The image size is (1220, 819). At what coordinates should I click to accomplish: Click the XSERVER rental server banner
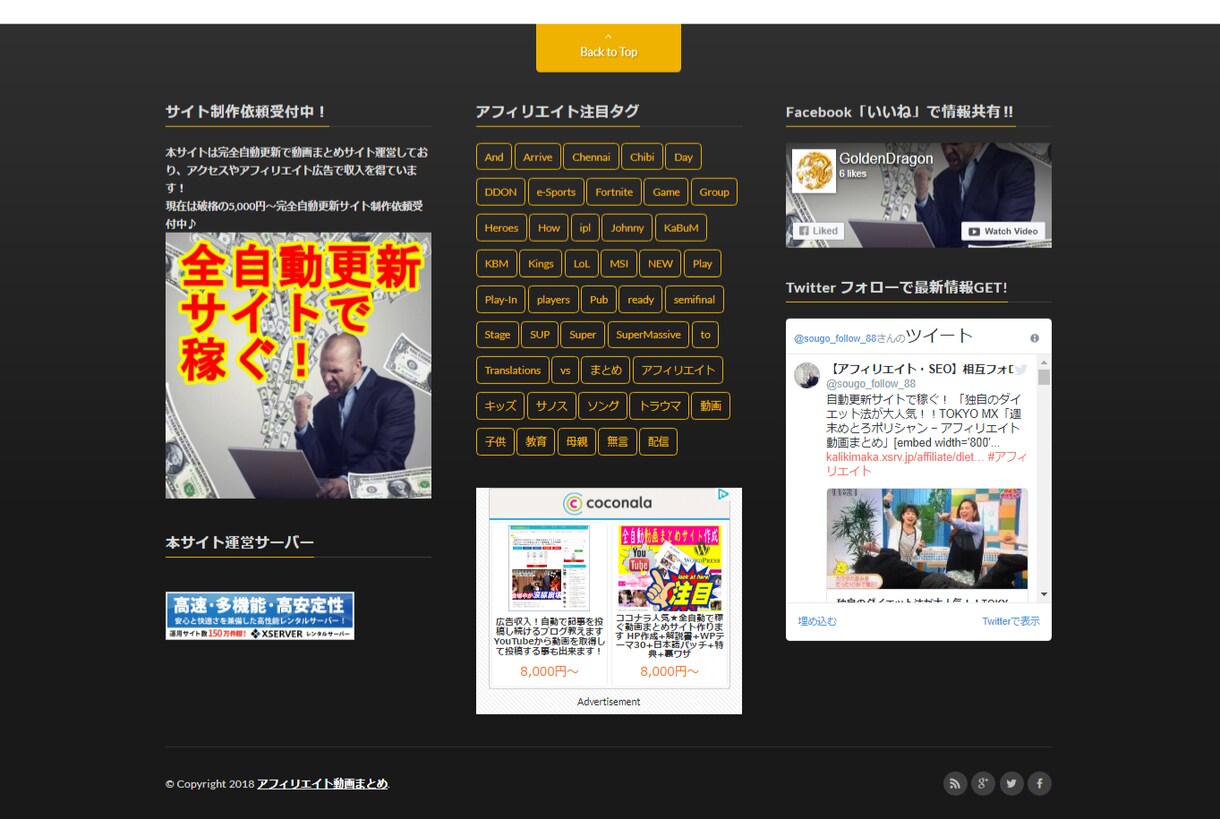pyautogui.click(x=260, y=616)
